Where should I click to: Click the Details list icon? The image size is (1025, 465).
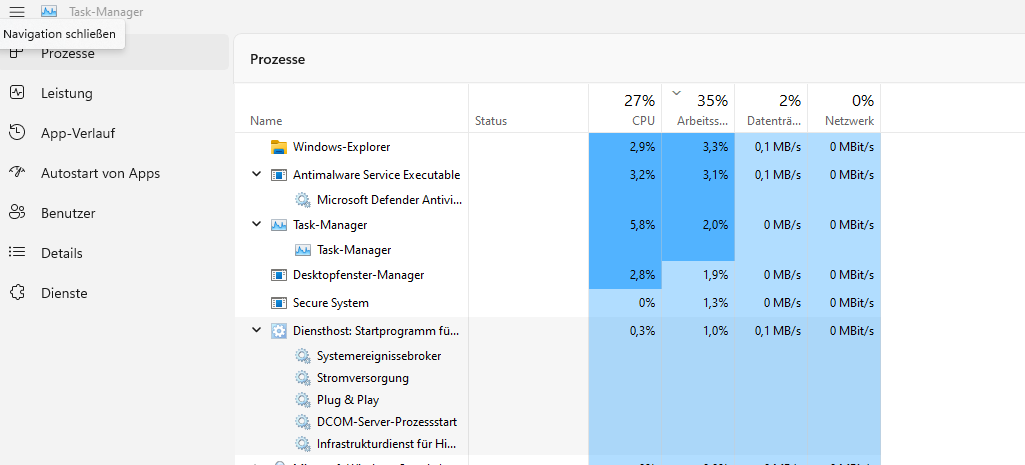pos(17,252)
